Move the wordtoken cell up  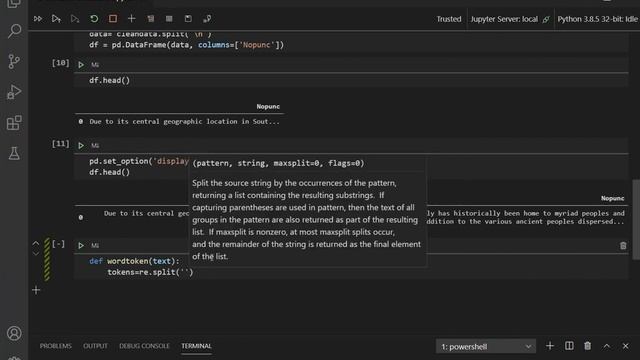(36, 244)
